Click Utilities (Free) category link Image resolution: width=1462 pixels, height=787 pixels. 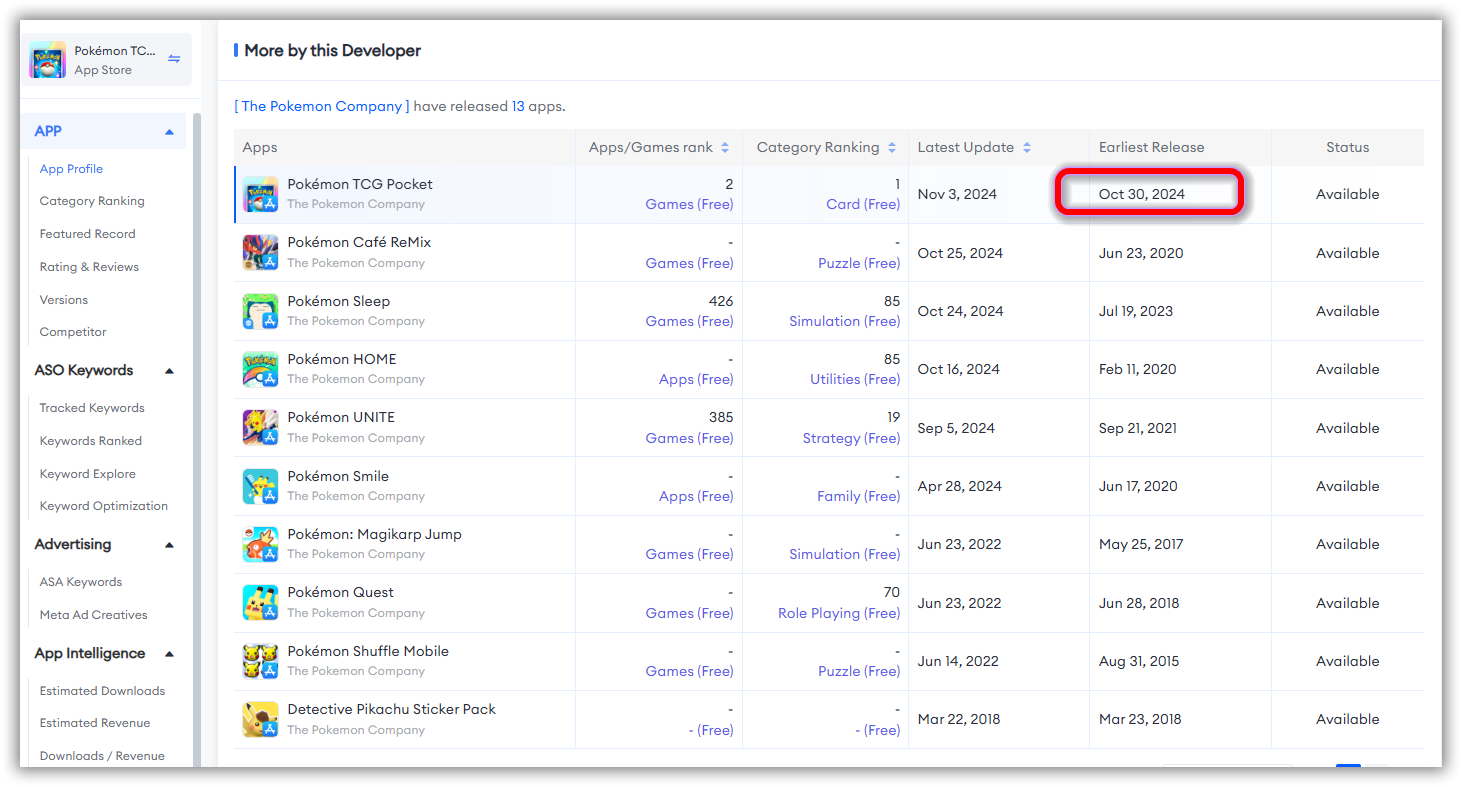coord(855,379)
